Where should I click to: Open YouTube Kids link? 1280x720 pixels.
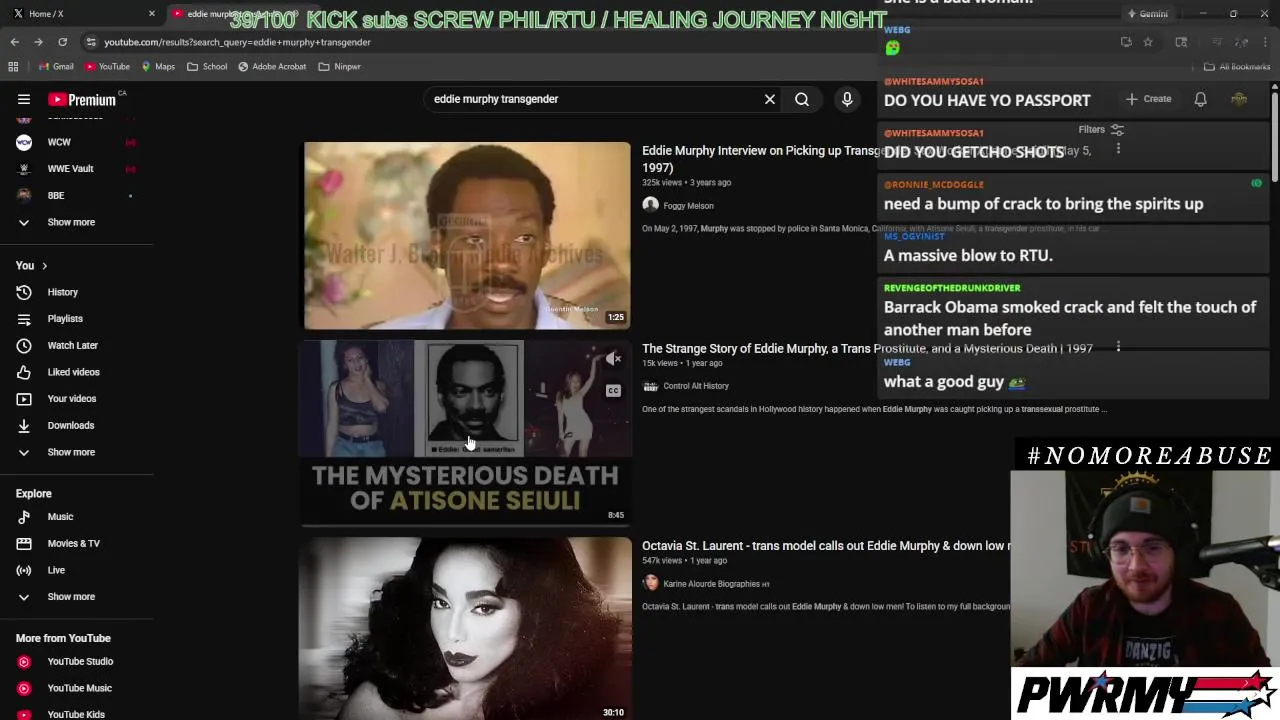pyautogui.click(x=77, y=714)
